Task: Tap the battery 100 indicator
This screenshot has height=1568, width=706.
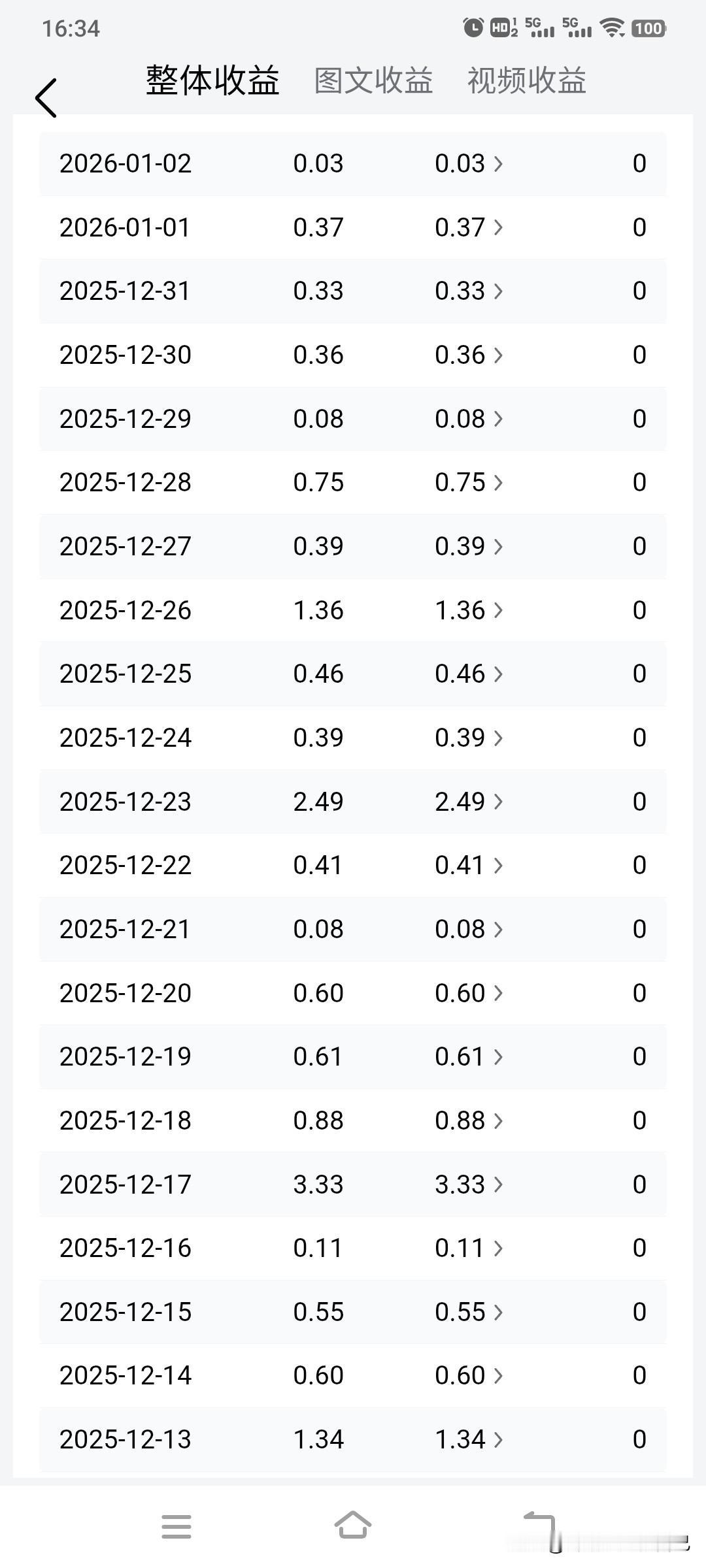Action: 648,28
